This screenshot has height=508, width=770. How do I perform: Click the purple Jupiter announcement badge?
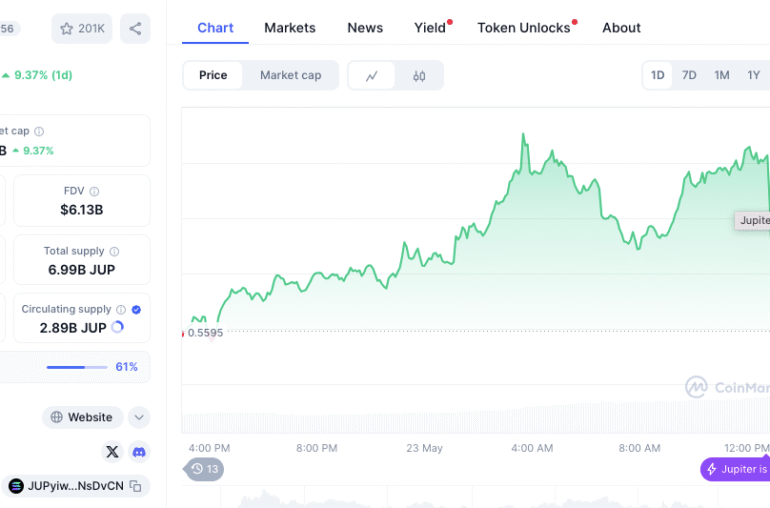pyautogui.click(x=737, y=469)
